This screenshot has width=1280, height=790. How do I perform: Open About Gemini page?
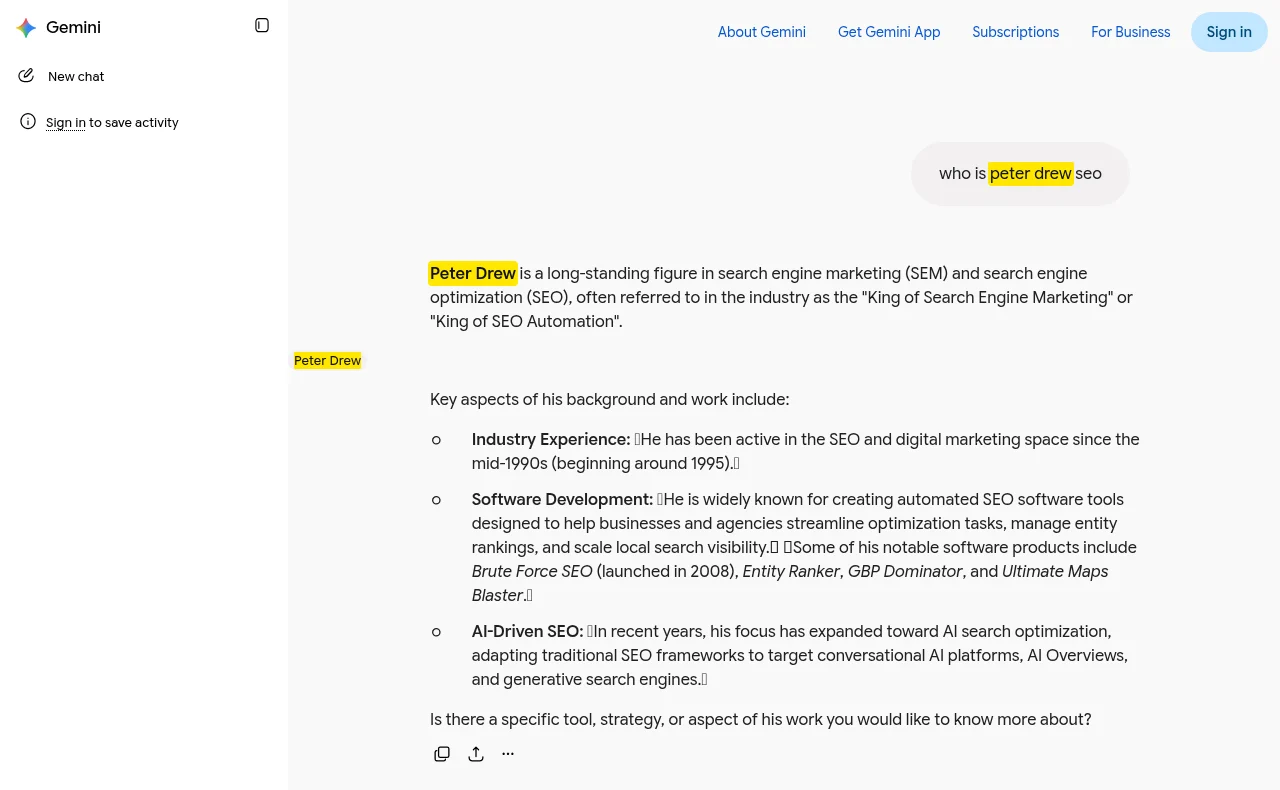click(761, 32)
